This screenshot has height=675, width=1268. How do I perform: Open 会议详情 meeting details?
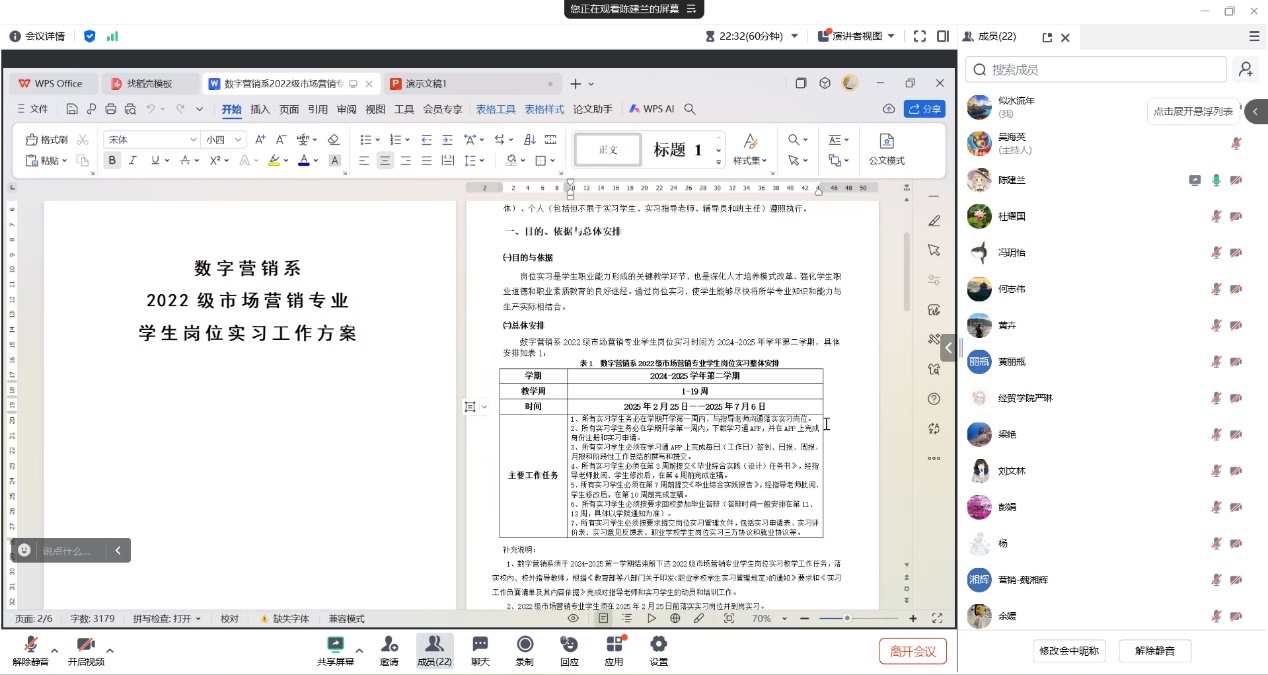[x=37, y=36]
